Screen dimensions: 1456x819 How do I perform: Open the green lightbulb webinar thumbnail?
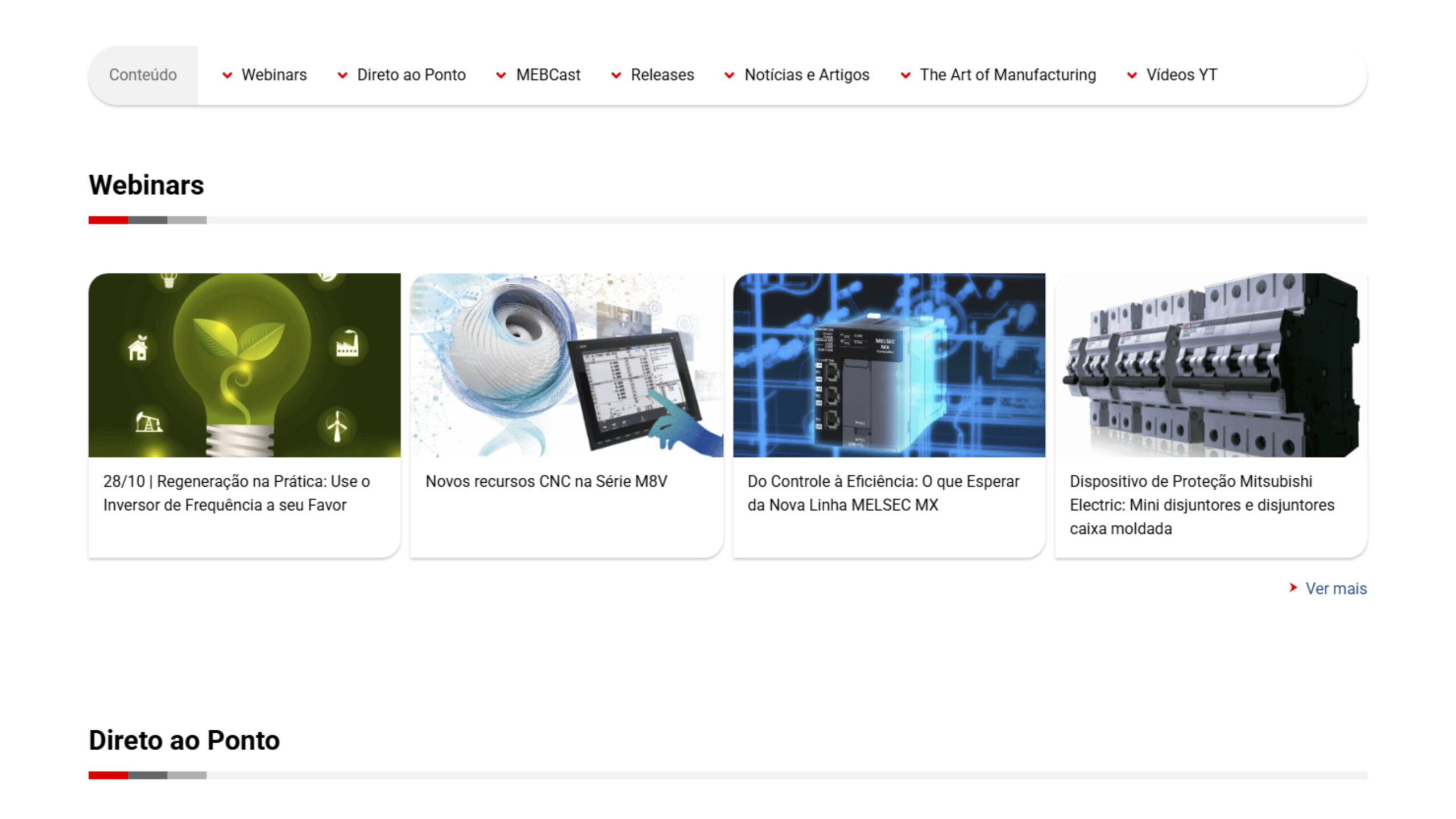(245, 365)
